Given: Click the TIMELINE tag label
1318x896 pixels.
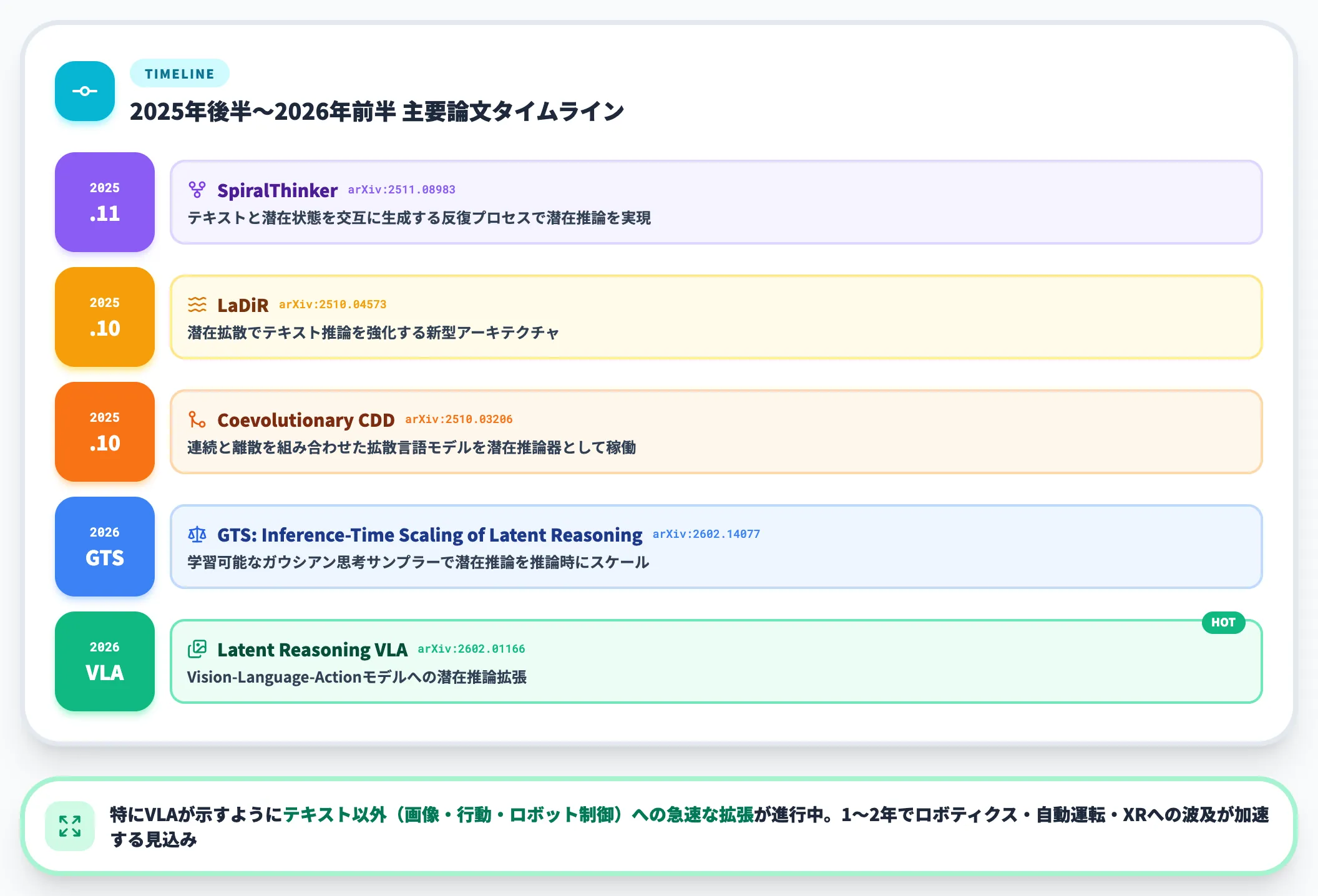Looking at the screenshot, I should click(180, 74).
